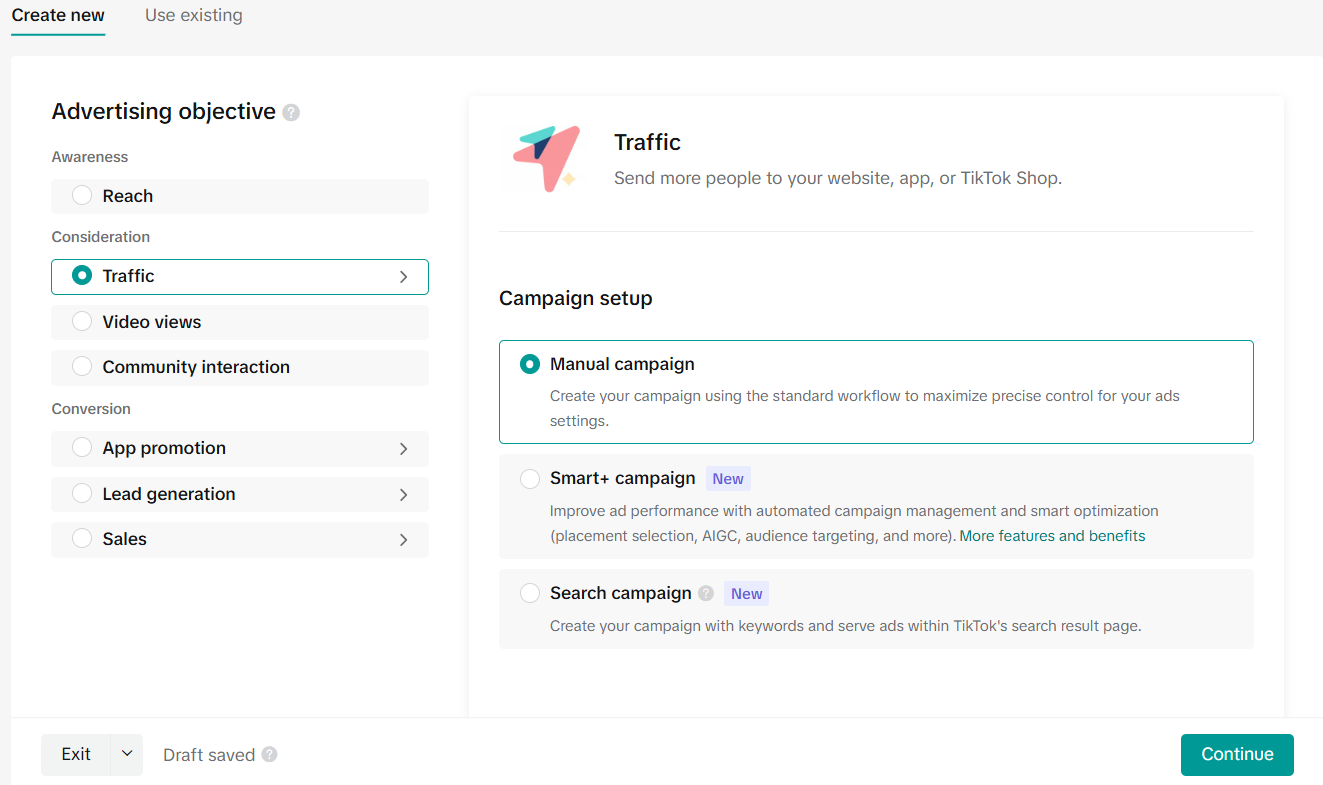Select the Reach objective radio button
This screenshot has width=1323, height=785.
82,196
